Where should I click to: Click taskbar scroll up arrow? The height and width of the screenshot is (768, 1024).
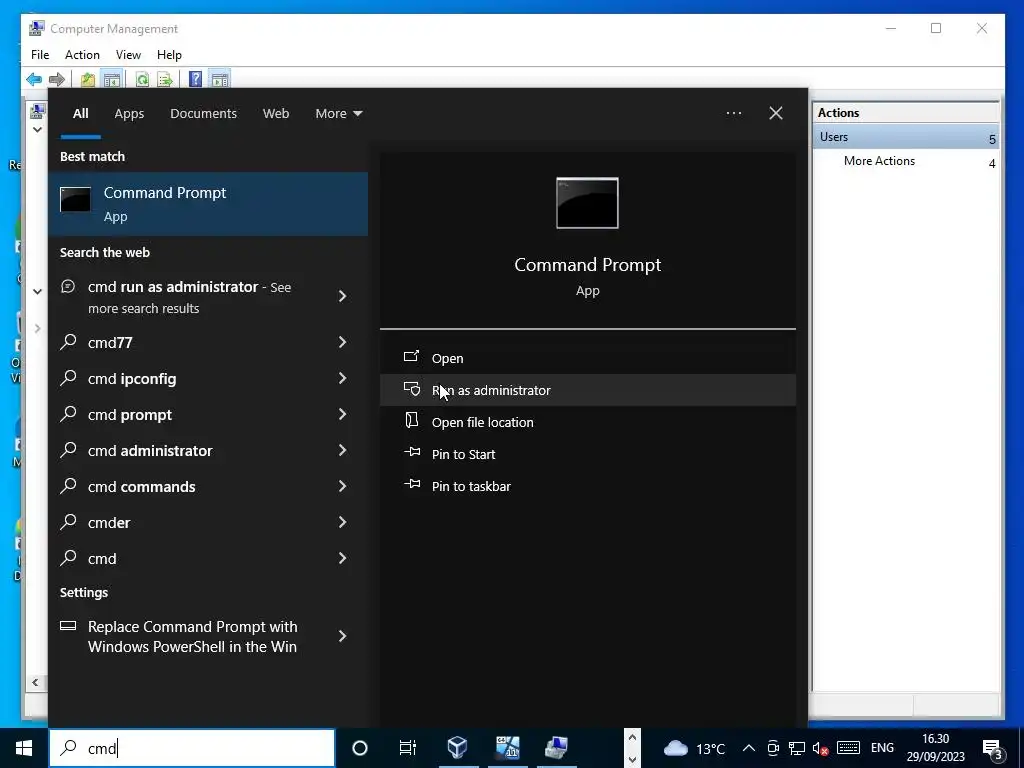(x=632, y=737)
